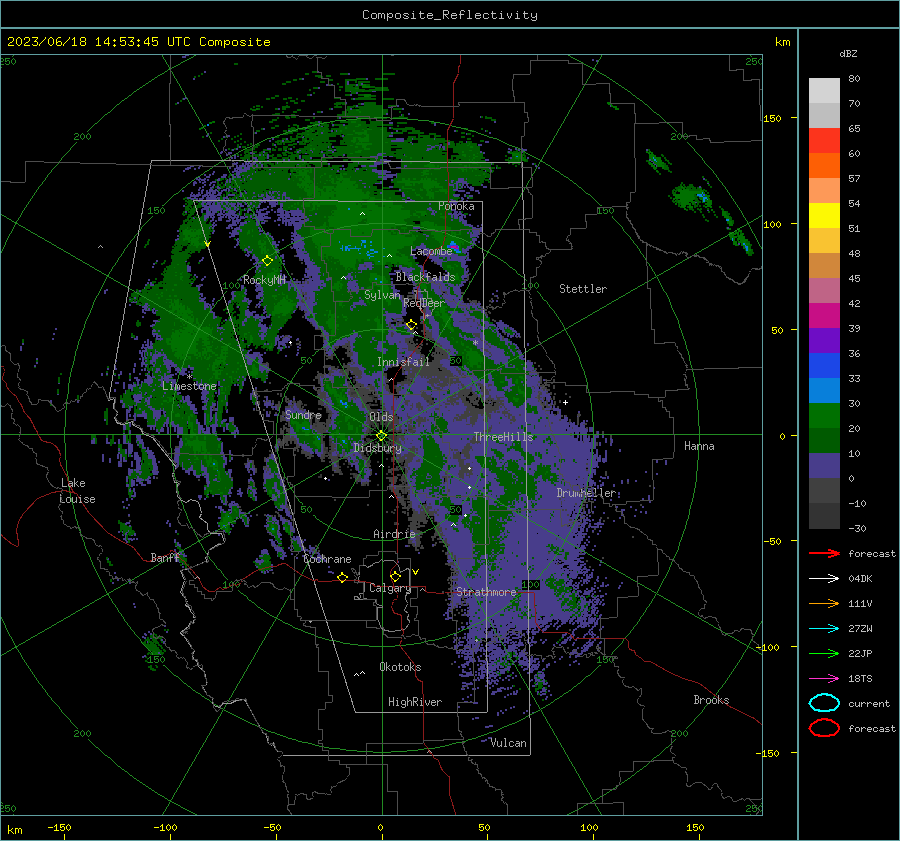Screen dimensions: 900x841
Task: Click the ThreeHills label
Action: coord(503,437)
